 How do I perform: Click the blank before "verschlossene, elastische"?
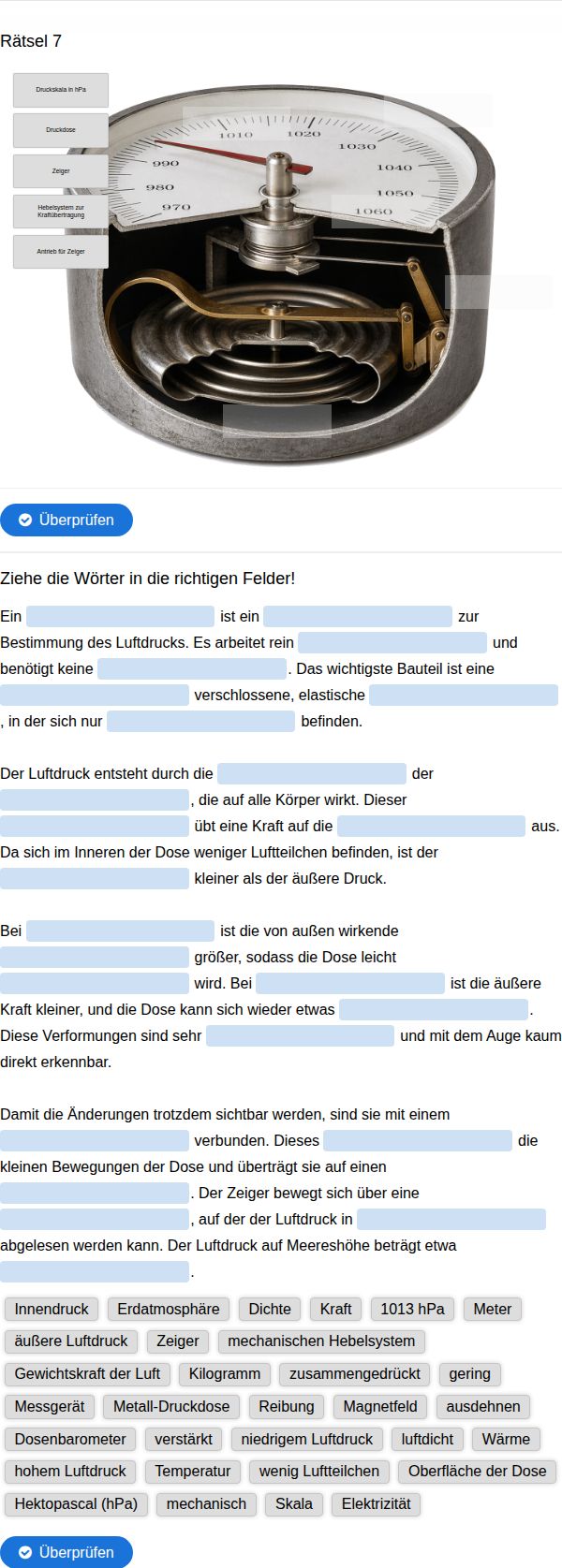point(95,695)
